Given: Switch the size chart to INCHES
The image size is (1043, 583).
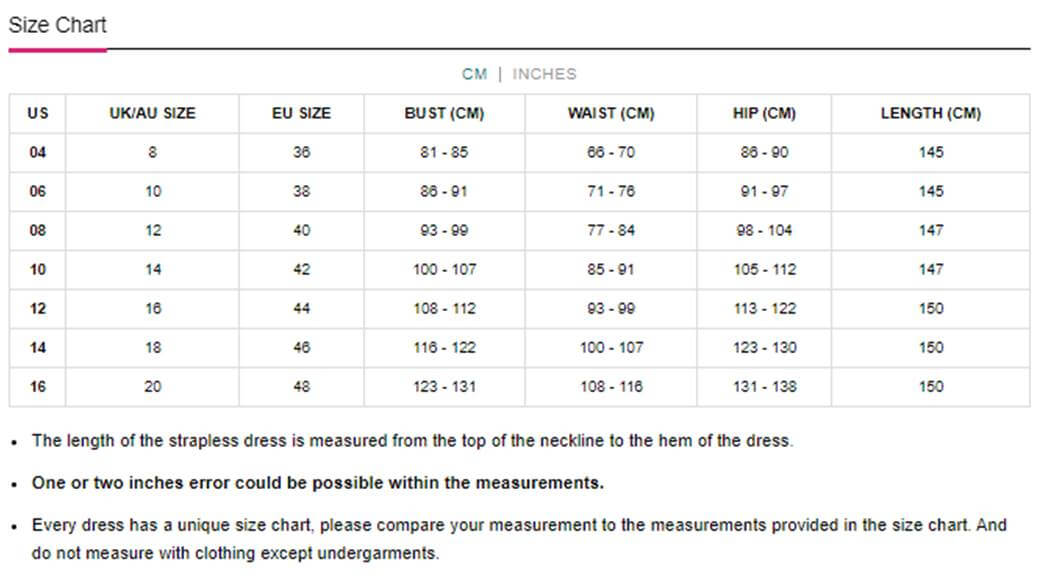Looking at the screenshot, I should coord(544,74).
